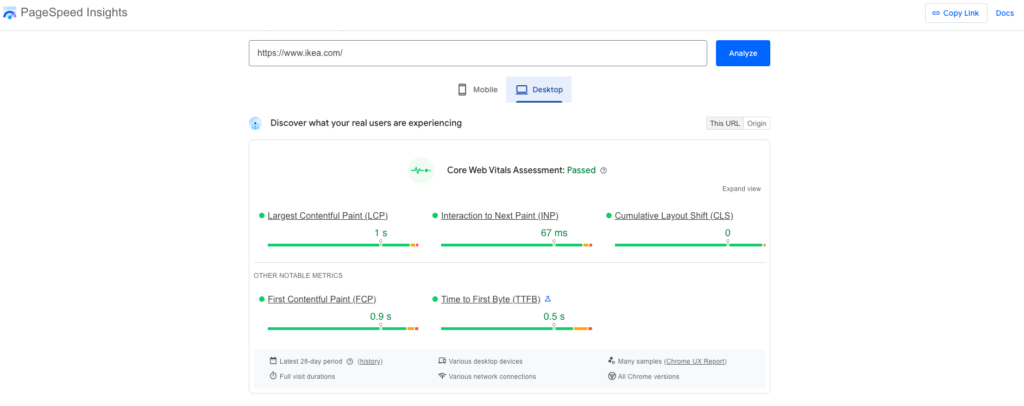Click 'Various desktop devices' text
1024x406 pixels.
pos(485,362)
